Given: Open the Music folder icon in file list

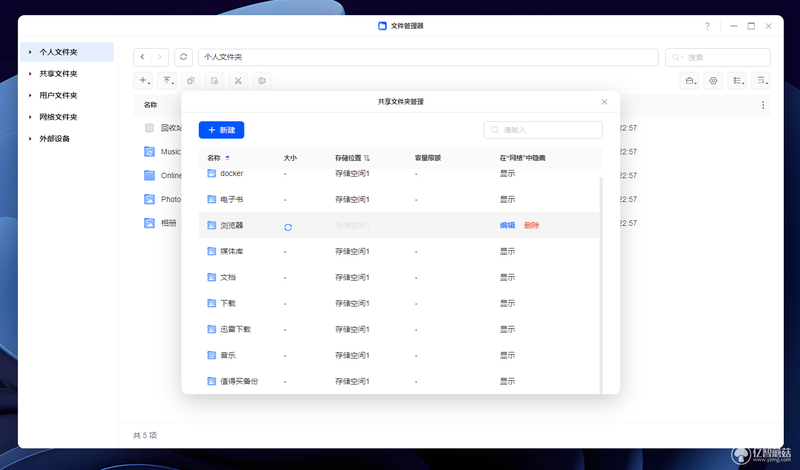Looking at the screenshot, I should pos(149,152).
